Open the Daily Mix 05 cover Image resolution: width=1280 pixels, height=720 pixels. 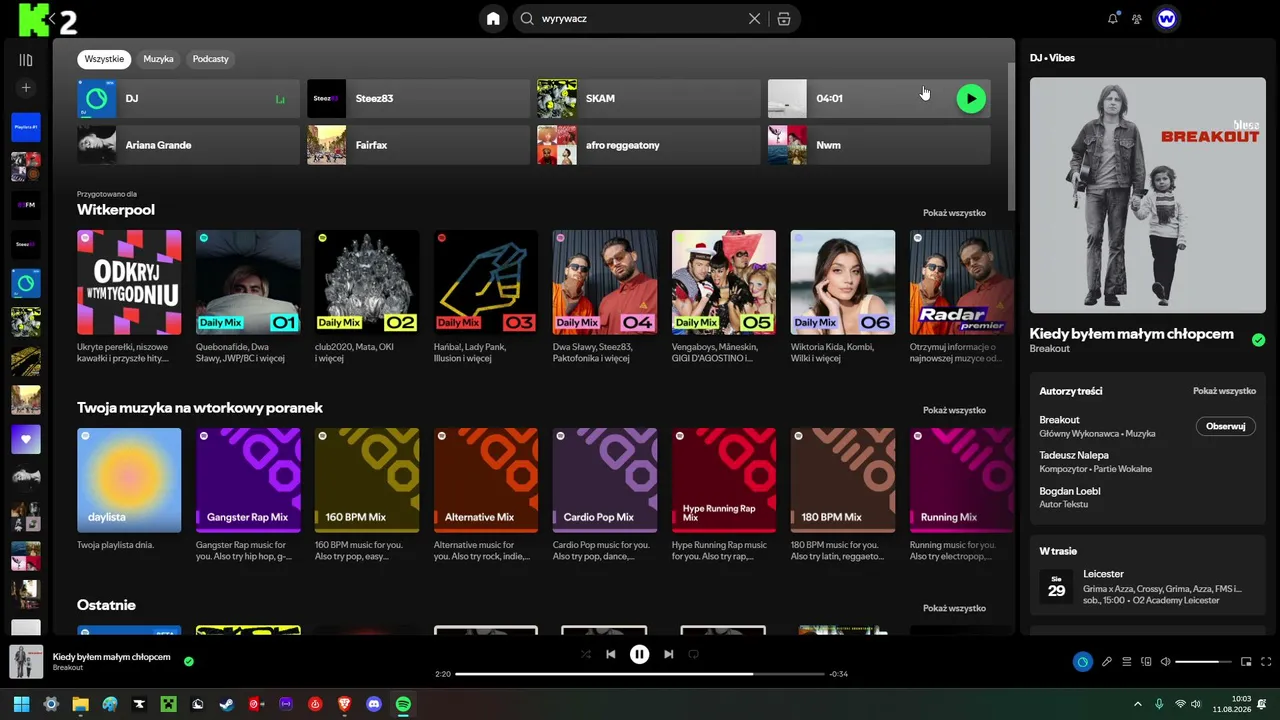[x=724, y=282]
